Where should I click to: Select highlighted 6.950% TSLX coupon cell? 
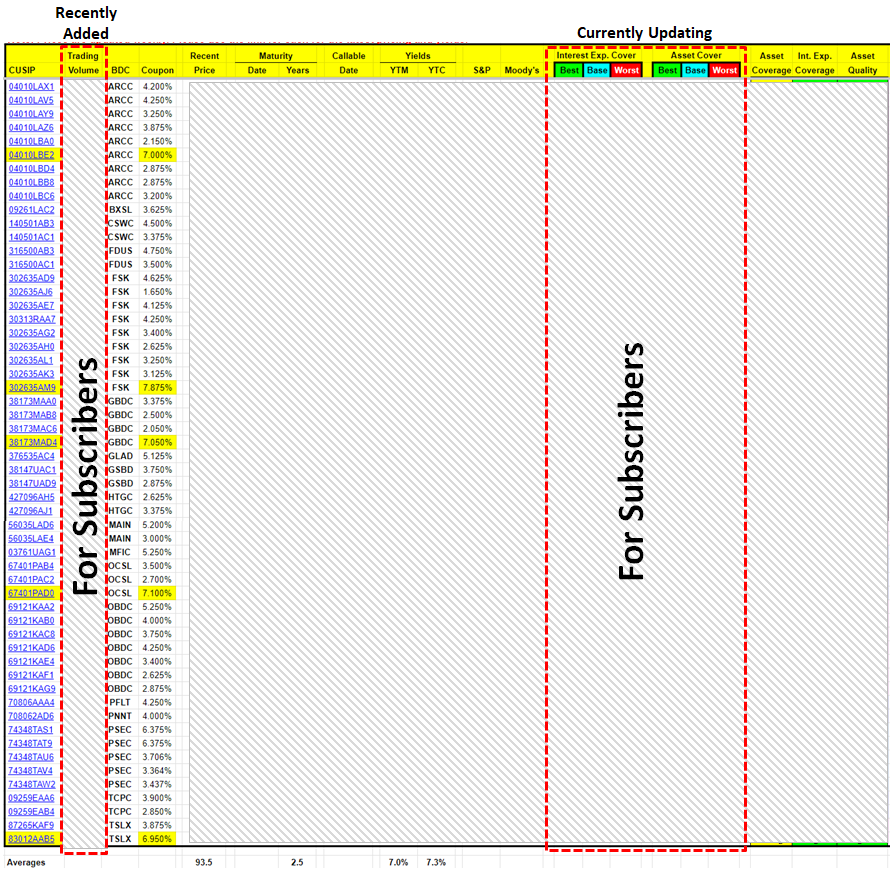(157, 839)
